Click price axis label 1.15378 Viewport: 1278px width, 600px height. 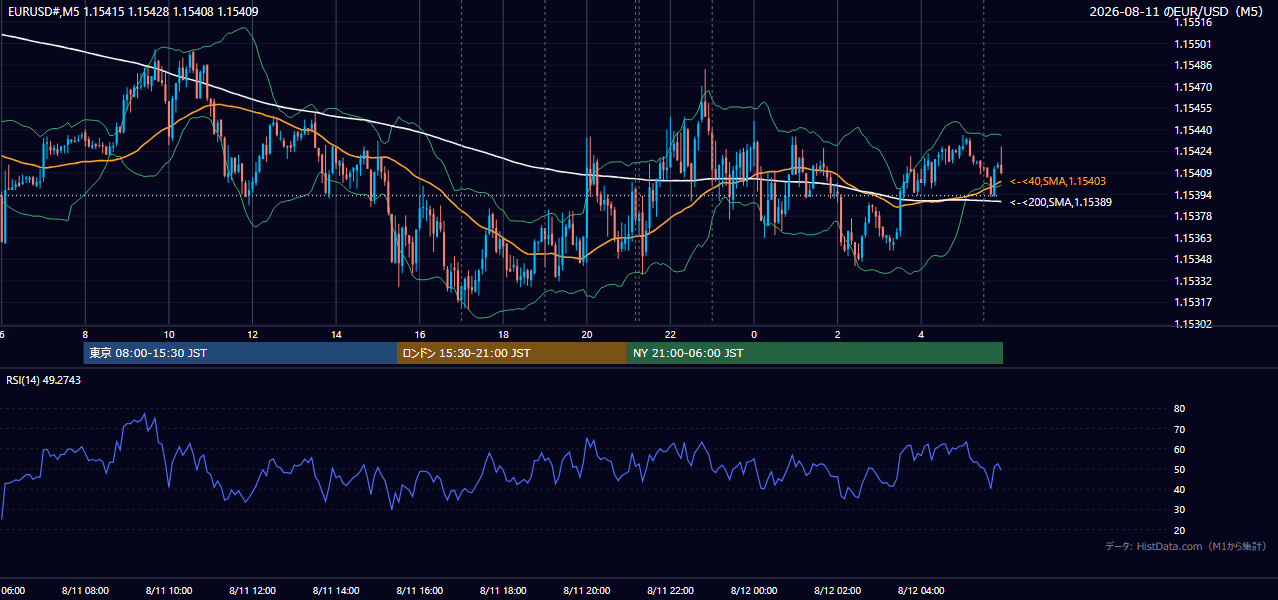coord(1193,216)
